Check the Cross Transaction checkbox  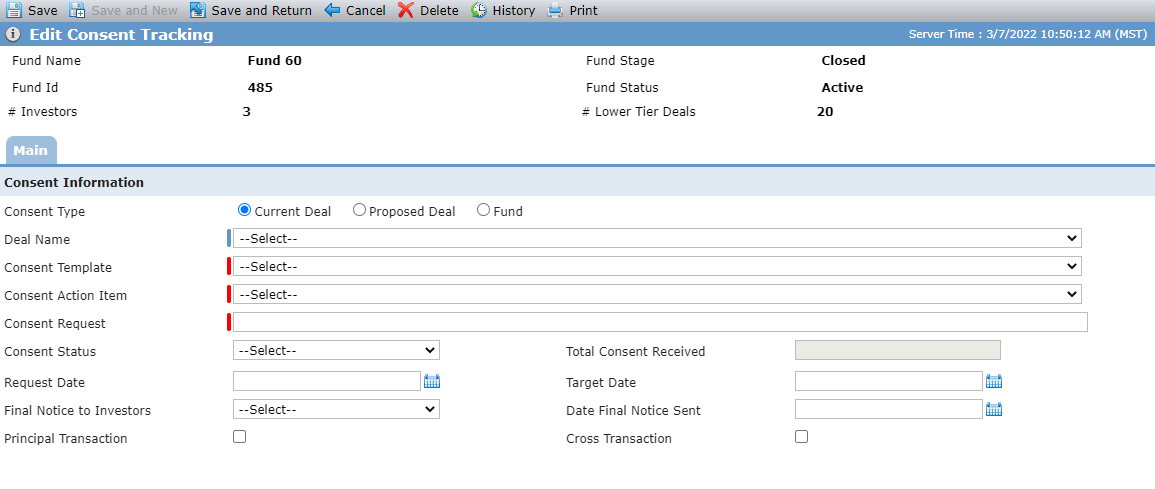(801, 437)
